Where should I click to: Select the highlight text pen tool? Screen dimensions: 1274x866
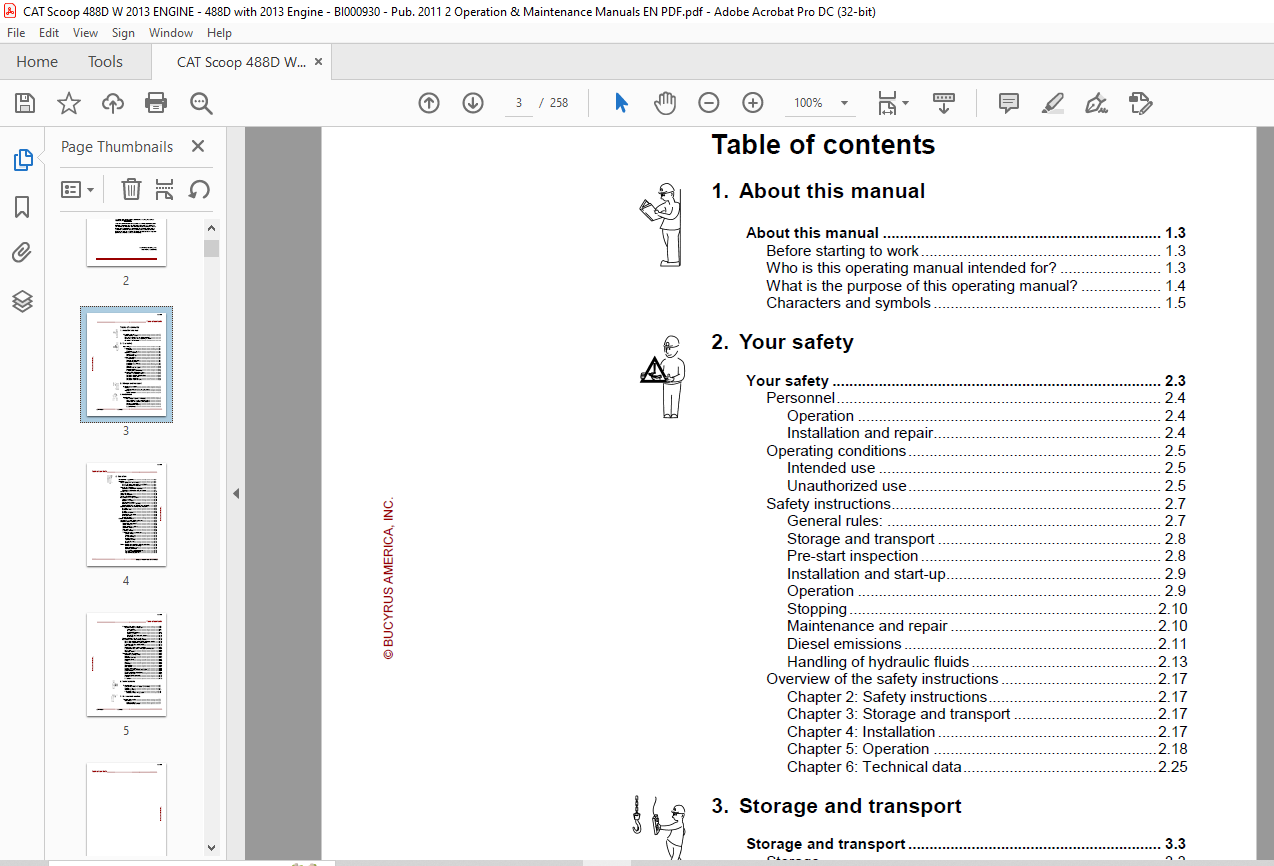point(1052,102)
